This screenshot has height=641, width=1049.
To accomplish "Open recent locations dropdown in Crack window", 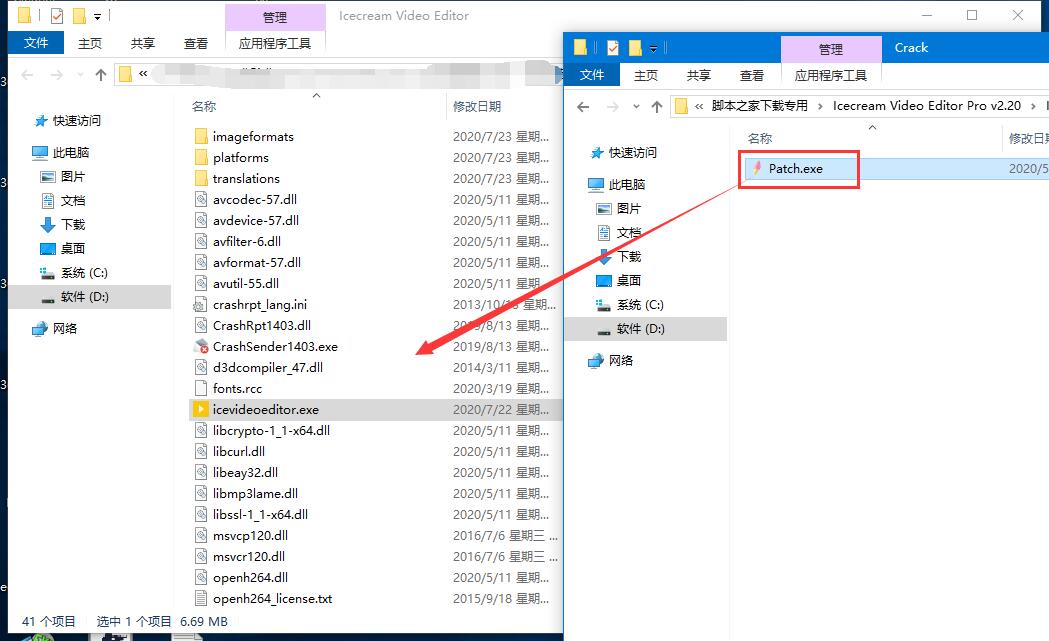I will coord(636,106).
